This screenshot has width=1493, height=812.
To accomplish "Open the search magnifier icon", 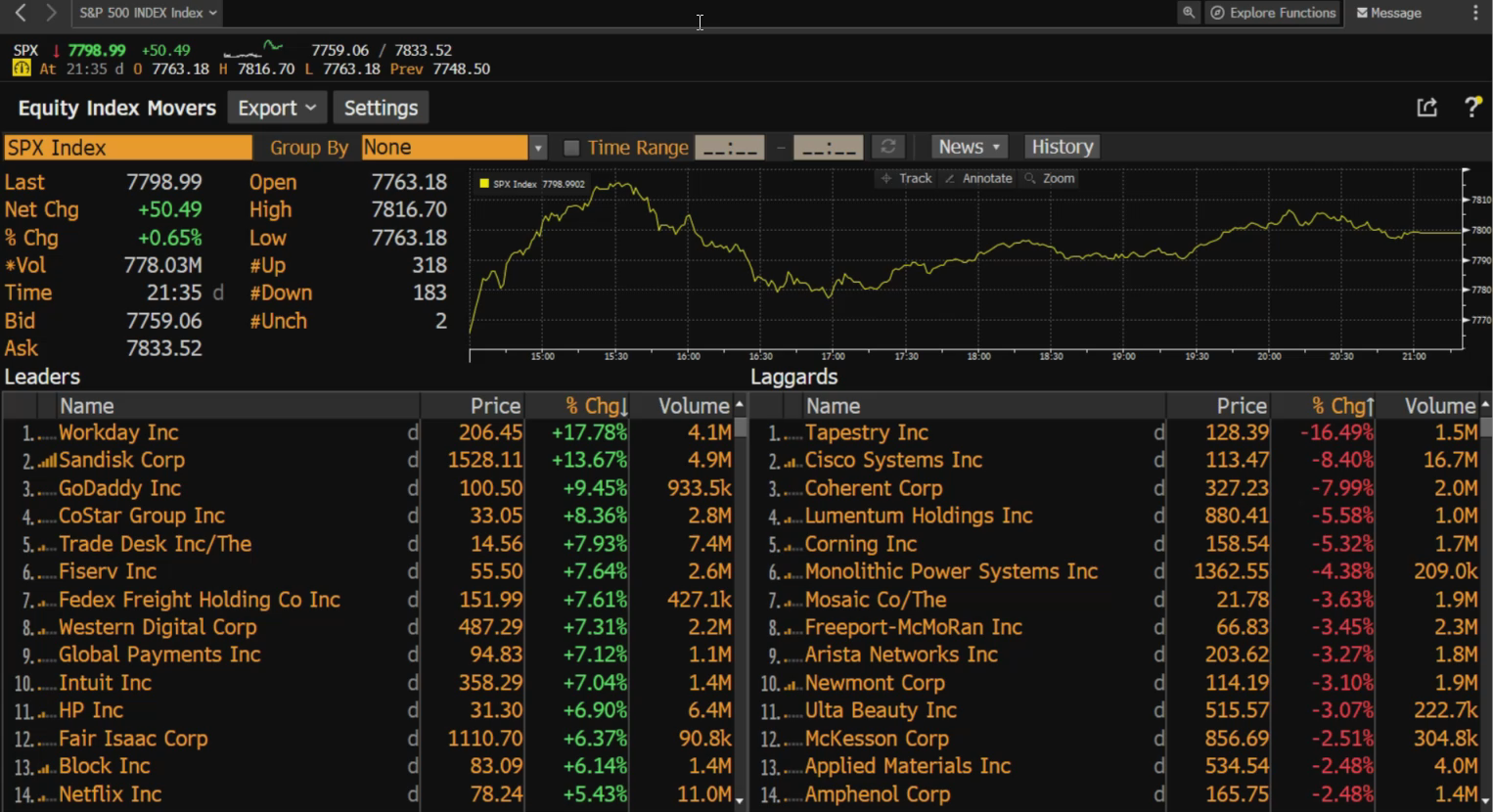I will pyautogui.click(x=1189, y=13).
